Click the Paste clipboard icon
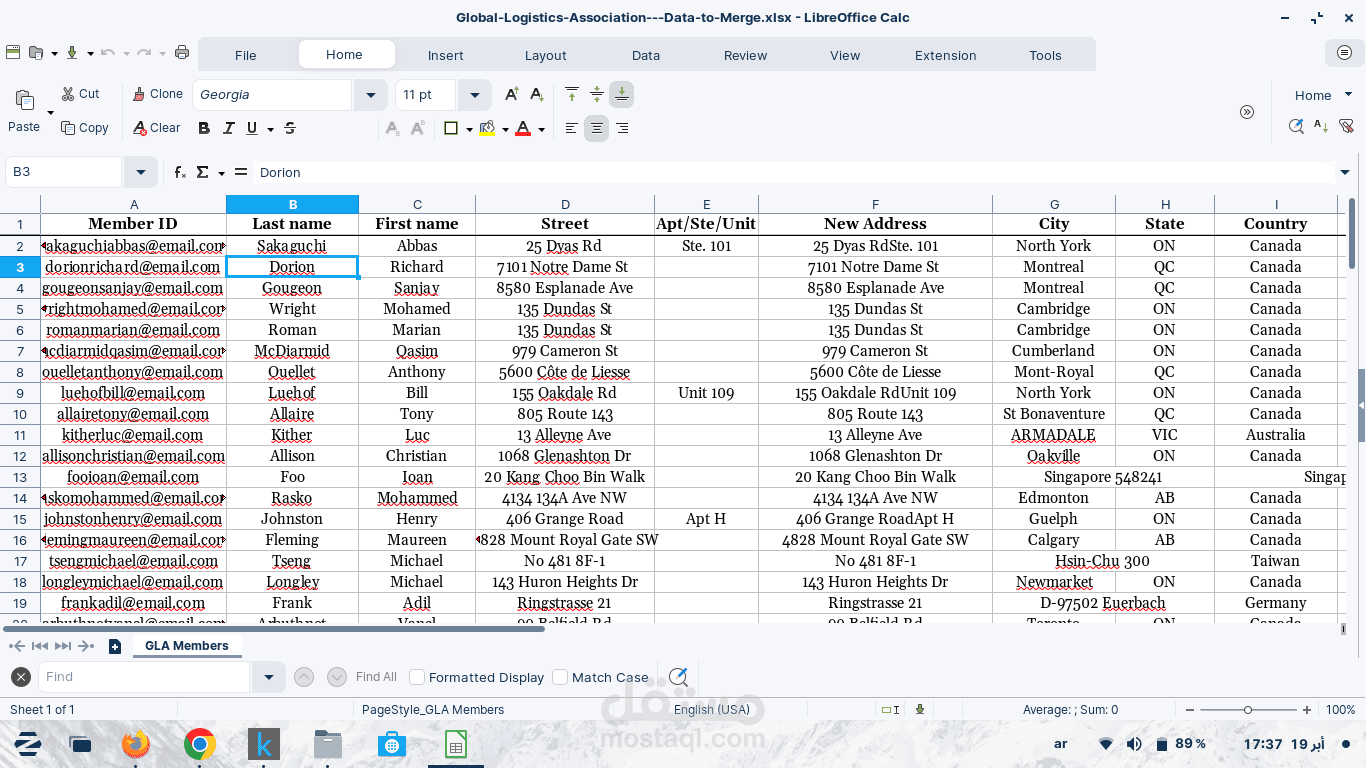The image size is (1366, 768). (x=24, y=100)
